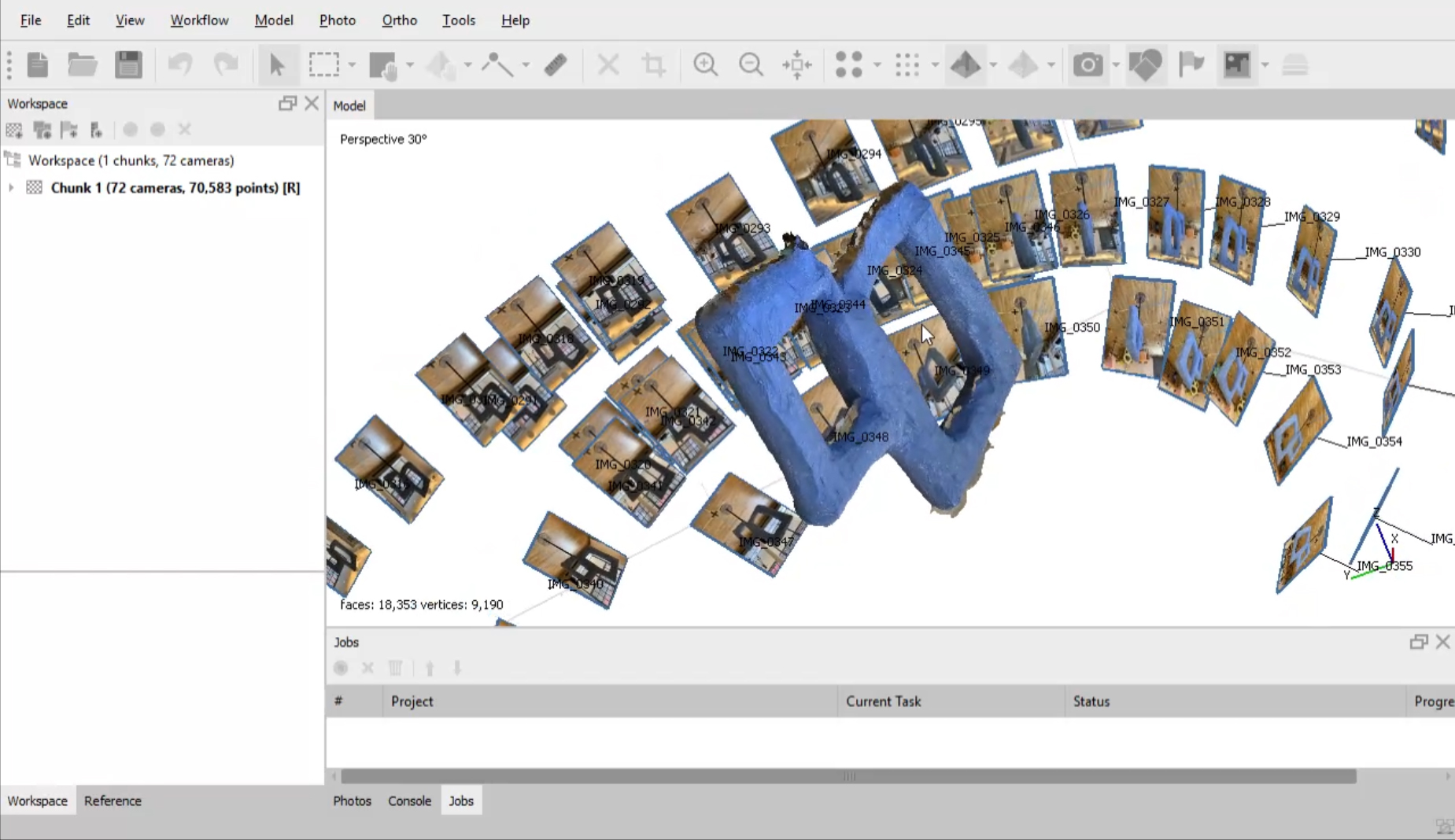Click the Save project icon
1455x840 pixels.
tap(128, 64)
